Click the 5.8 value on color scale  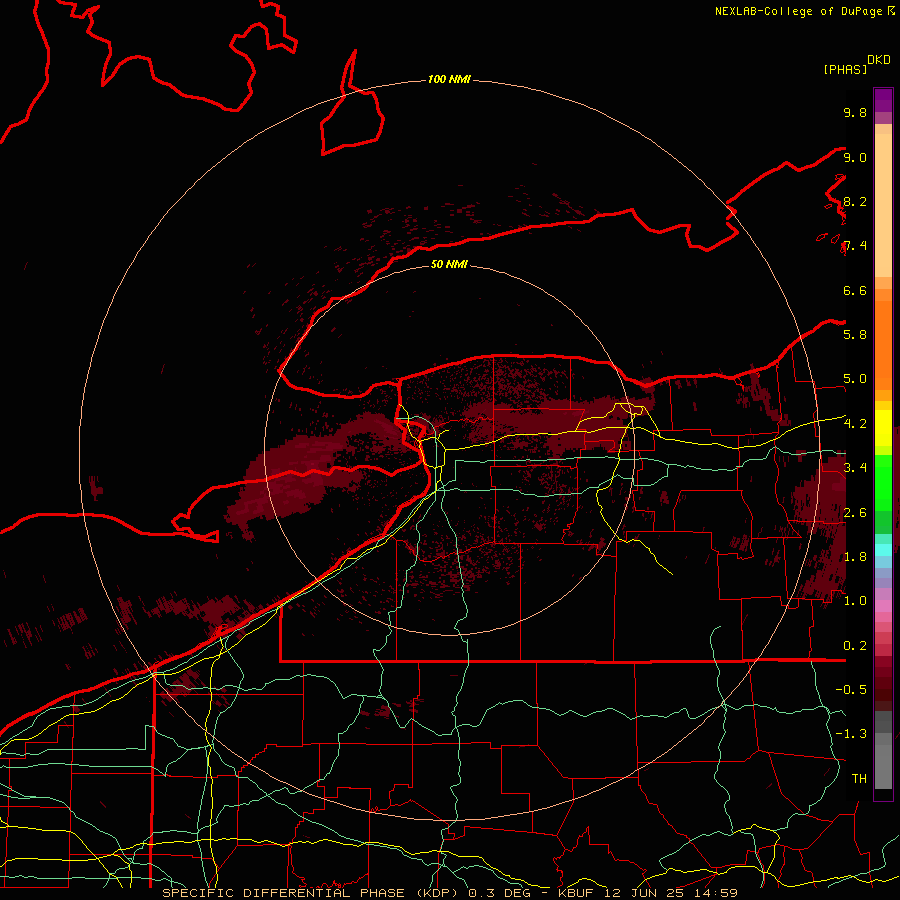point(855,335)
